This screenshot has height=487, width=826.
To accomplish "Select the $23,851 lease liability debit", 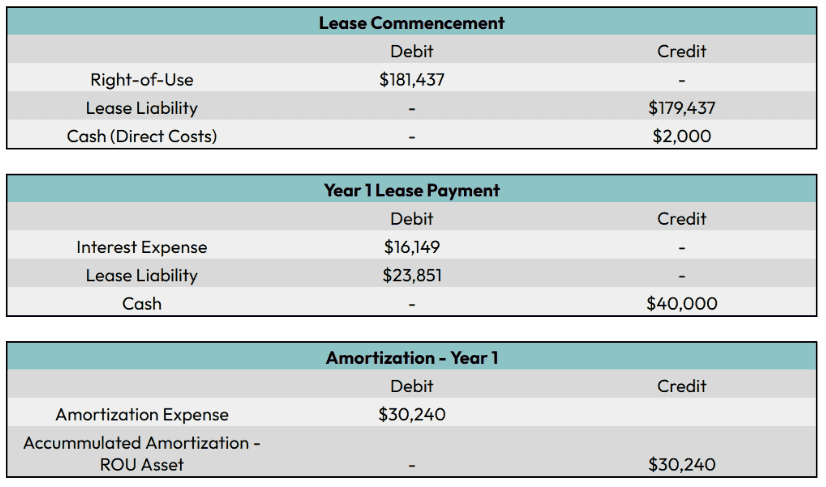I will [x=412, y=275].
